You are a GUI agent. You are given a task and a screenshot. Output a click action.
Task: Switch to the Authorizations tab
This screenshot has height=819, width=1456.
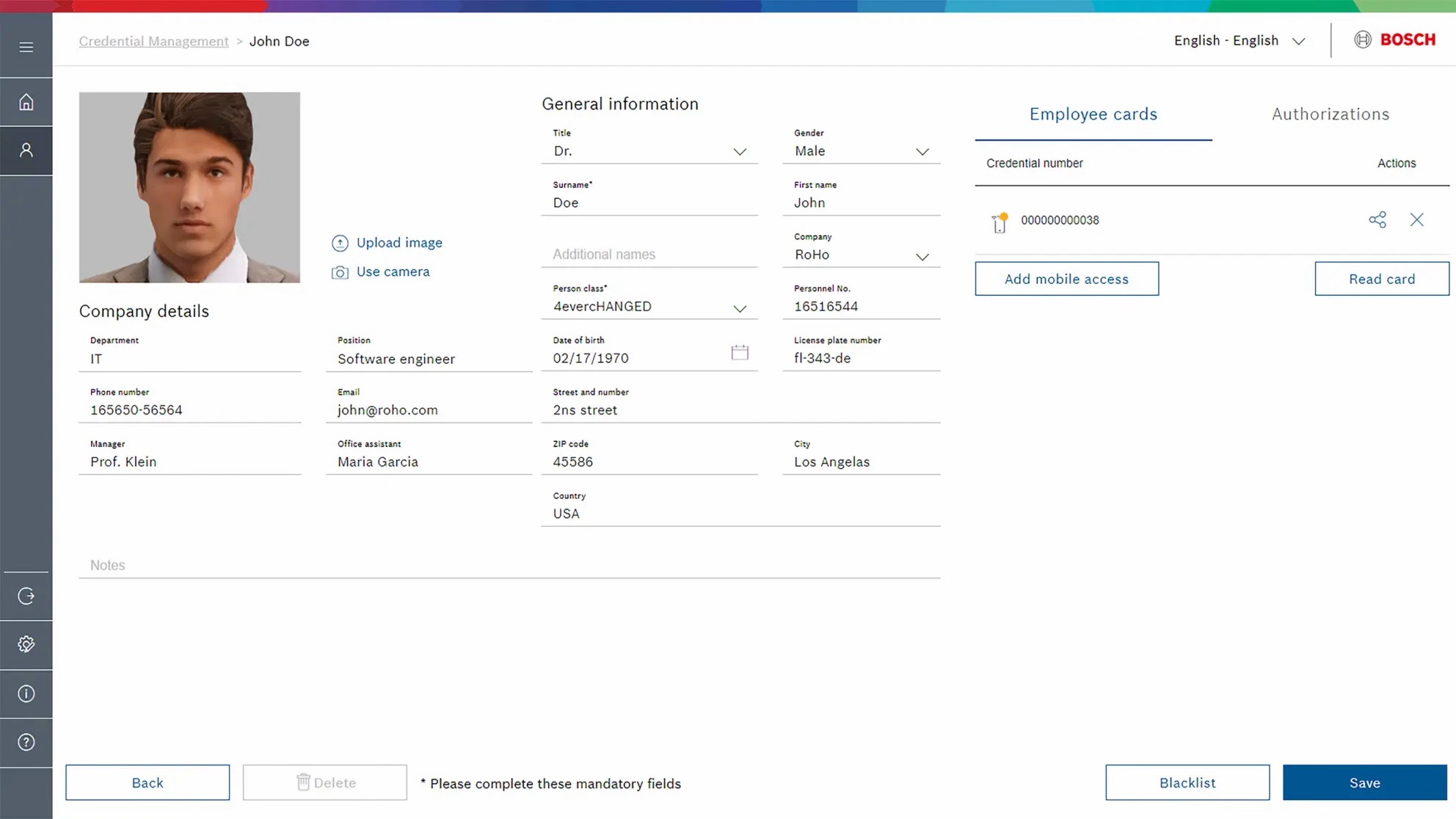coord(1331,114)
